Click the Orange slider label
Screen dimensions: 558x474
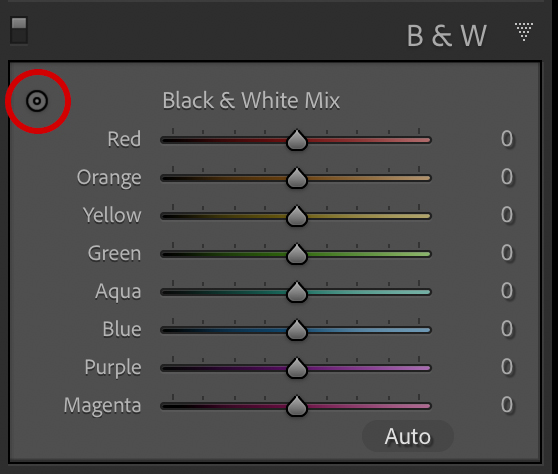point(109,178)
